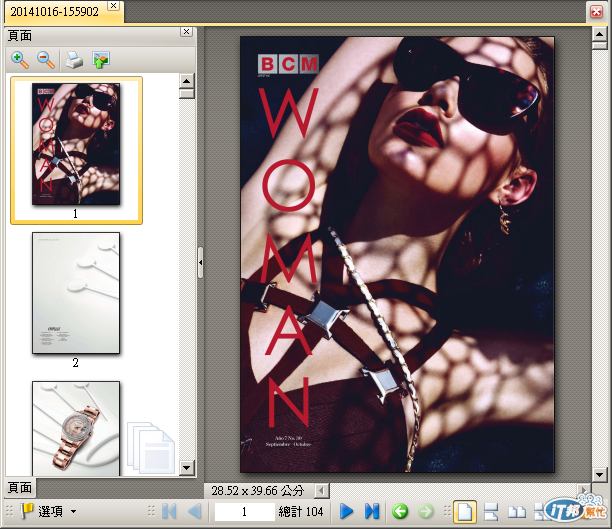Select the watch page thumbnail
612x529 pixels.
[x=76, y=428]
